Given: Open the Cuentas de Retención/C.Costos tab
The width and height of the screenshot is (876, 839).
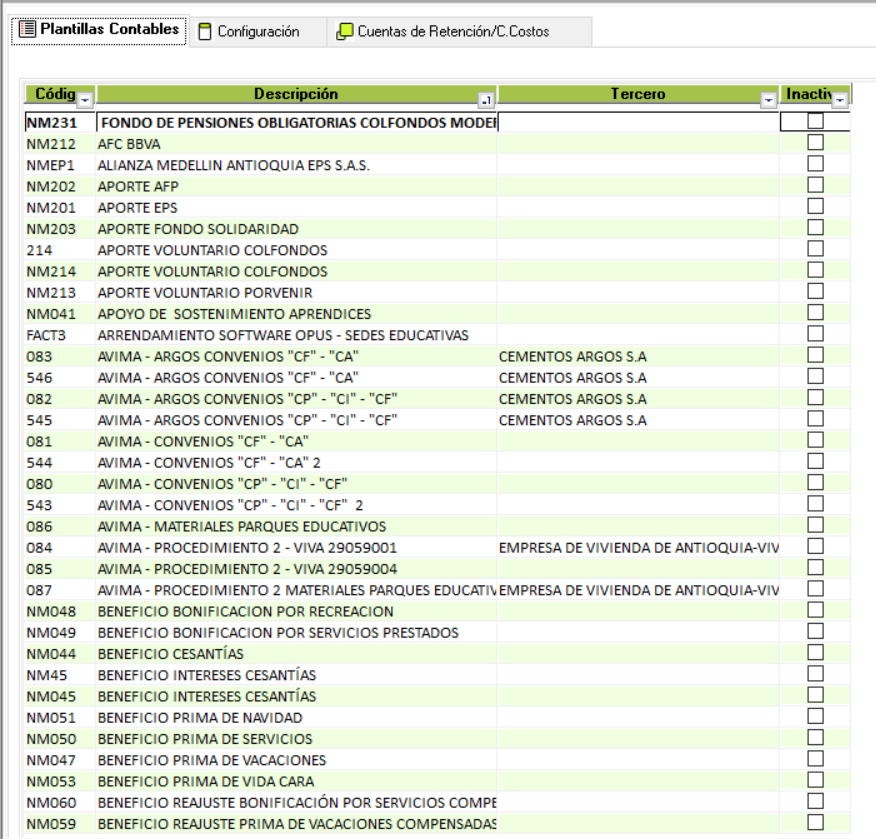Looking at the screenshot, I should tap(453, 31).
